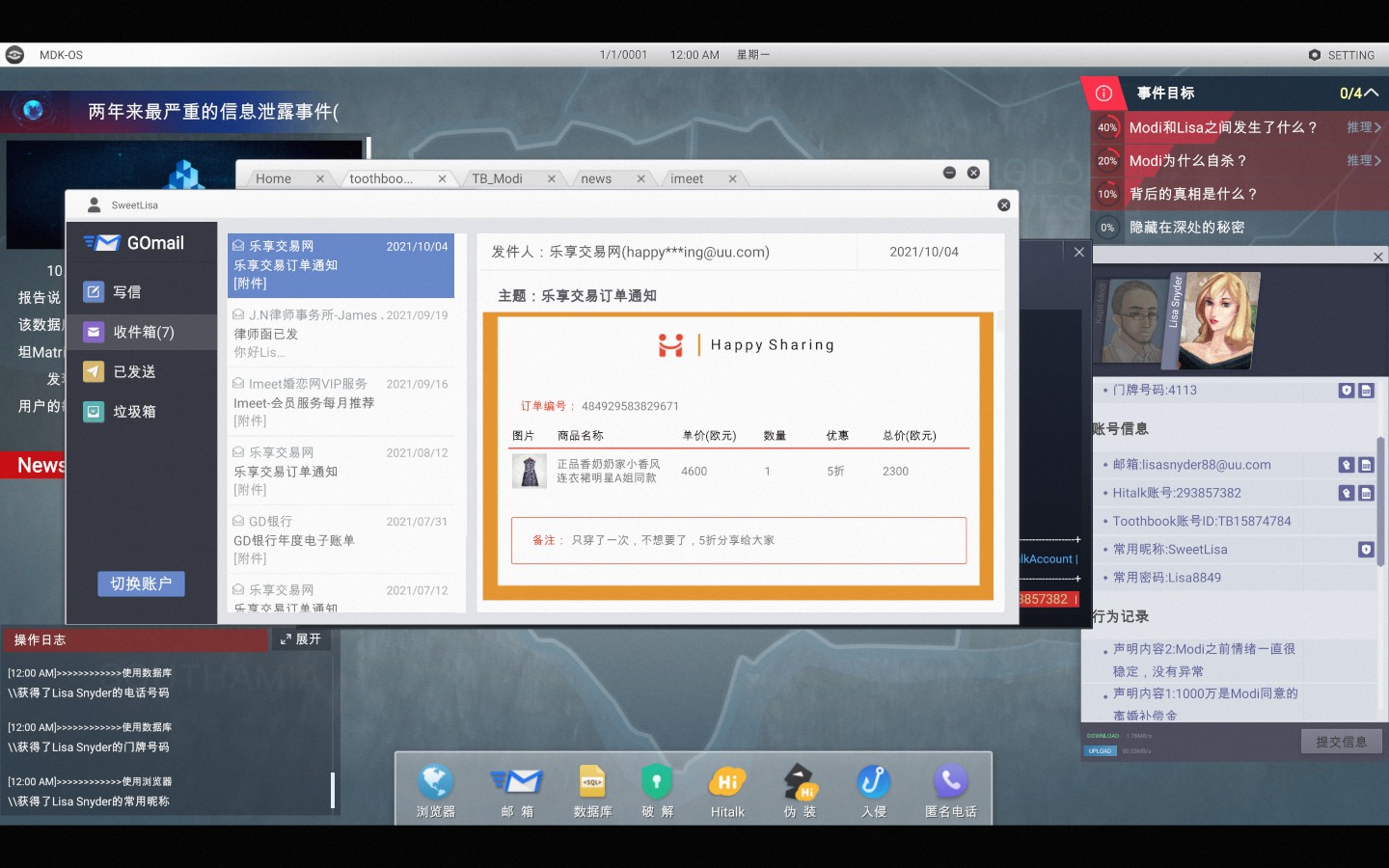
Task: Collapse the 事件目标 objectives panel
Action: tap(1372, 93)
